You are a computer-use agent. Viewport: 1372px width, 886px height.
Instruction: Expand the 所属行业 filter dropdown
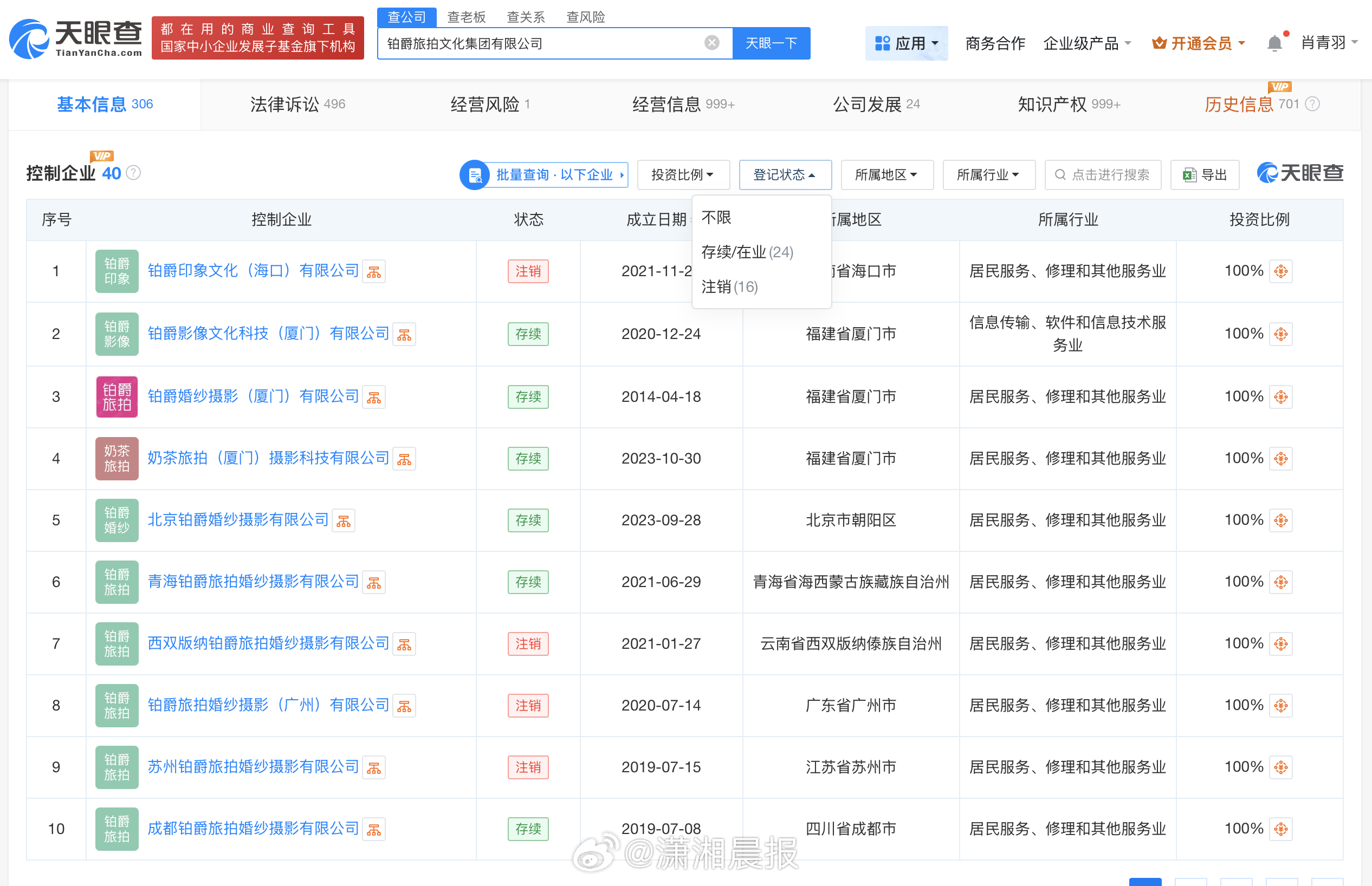(989, 175)
